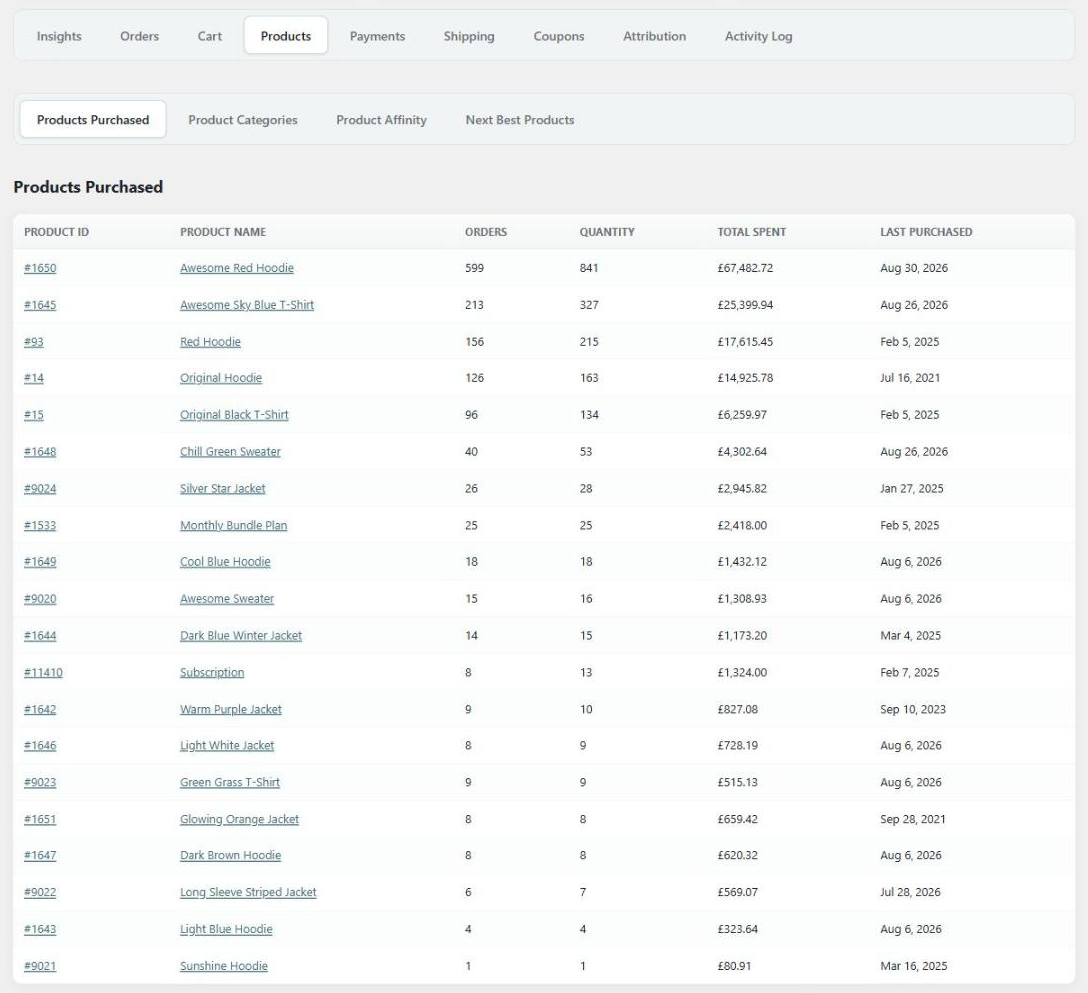View the Sunshine Hoodie product
Image resolution: width=1088 pixels, height=993 pixels.
(223, 965)
